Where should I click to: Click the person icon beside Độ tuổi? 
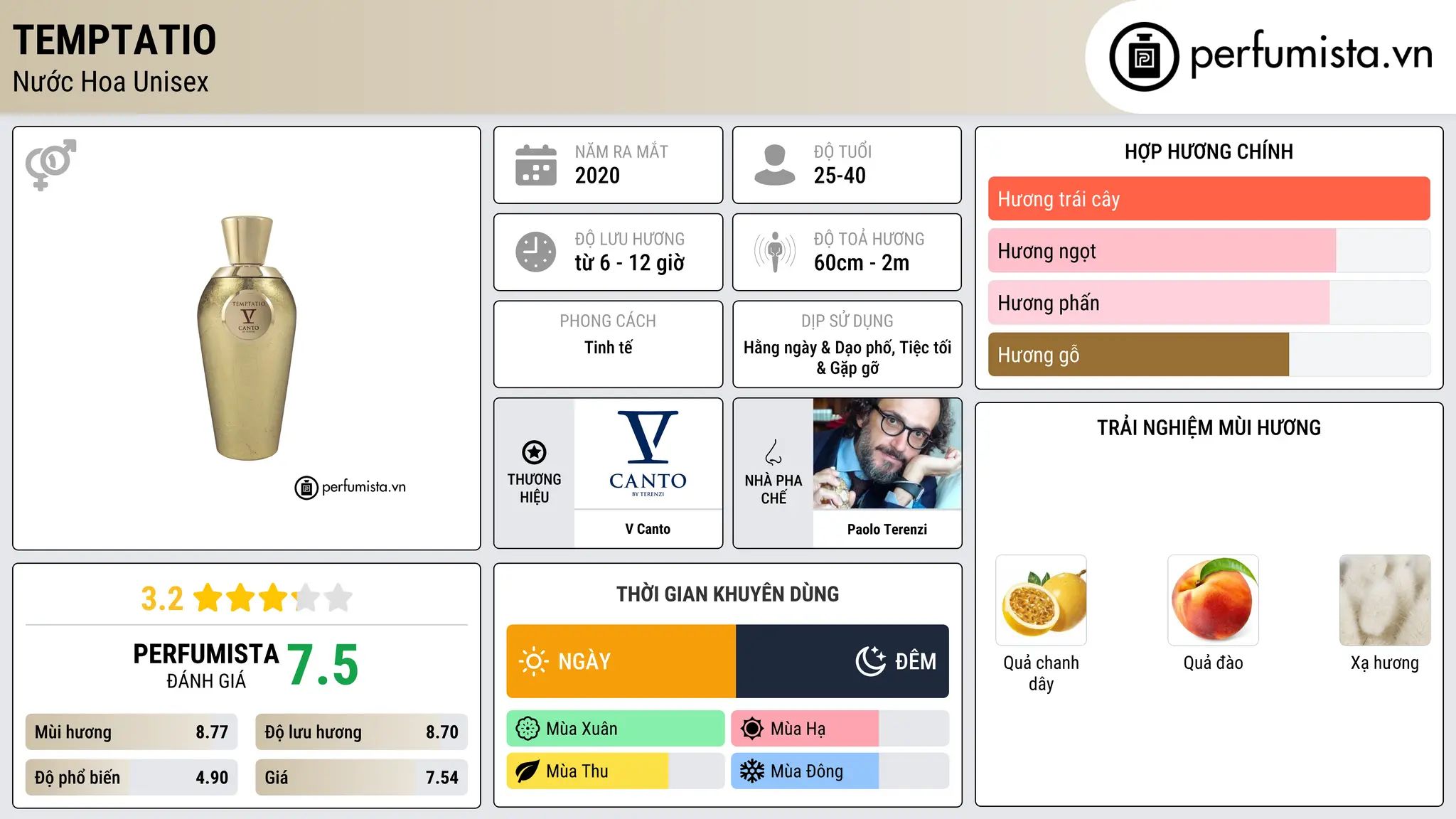click(775, 165)
